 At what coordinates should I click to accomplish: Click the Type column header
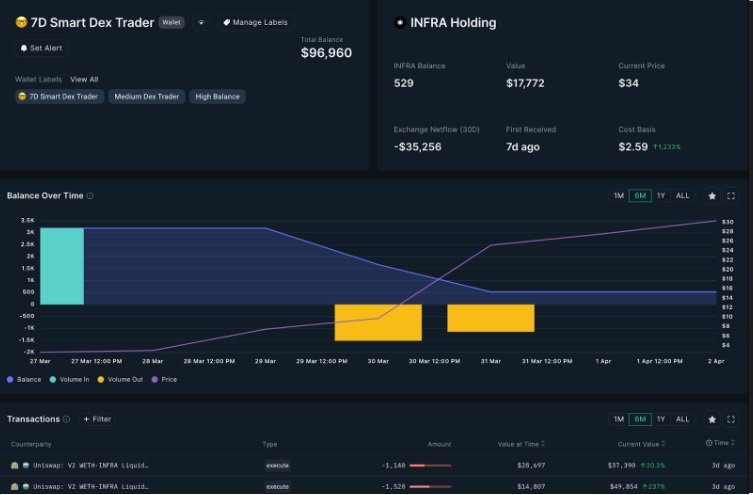click(270, 444)
